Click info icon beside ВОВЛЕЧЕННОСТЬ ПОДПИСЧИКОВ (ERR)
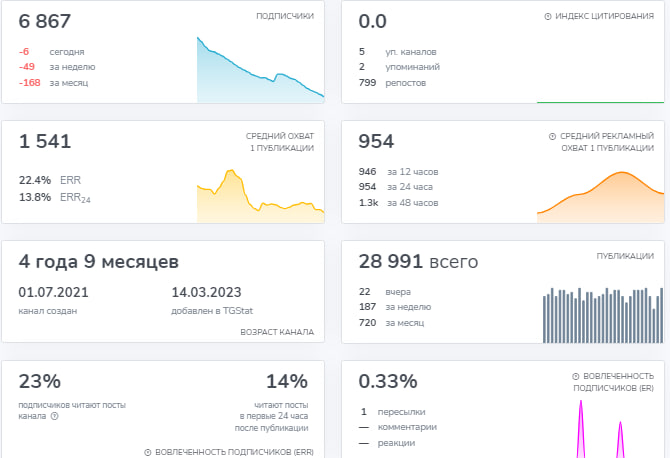Screen dimensions: 670x458 [148, 452]
